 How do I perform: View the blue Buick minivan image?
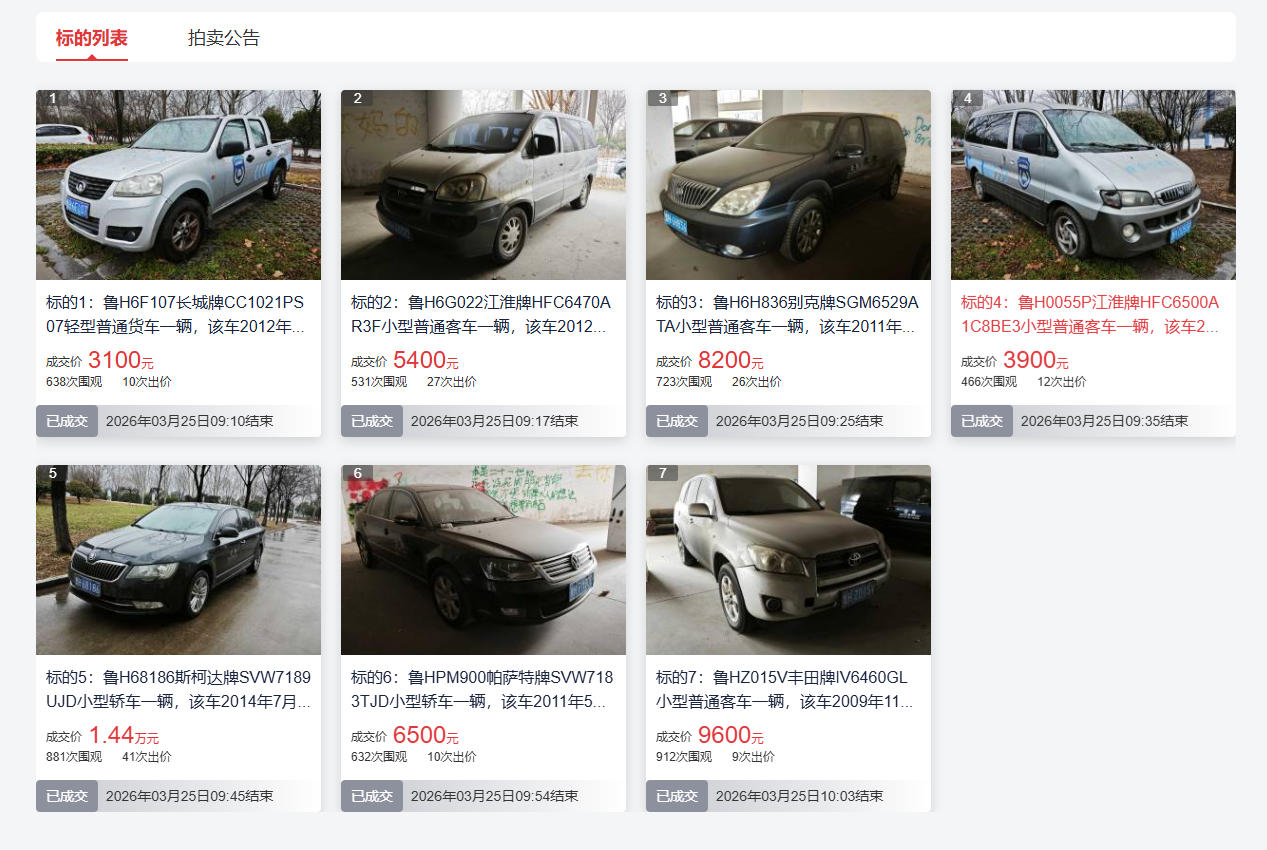point(788,185)
